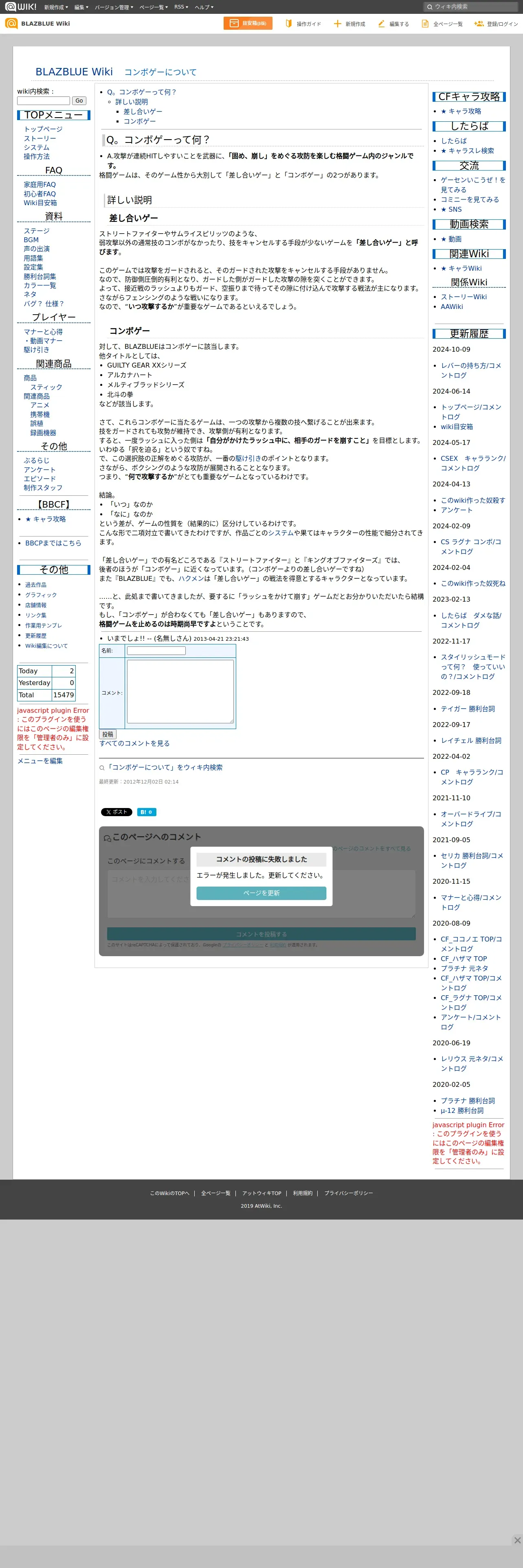
Task: Expand the ヘルプ dropdown menu
Action: pos(204,7)
